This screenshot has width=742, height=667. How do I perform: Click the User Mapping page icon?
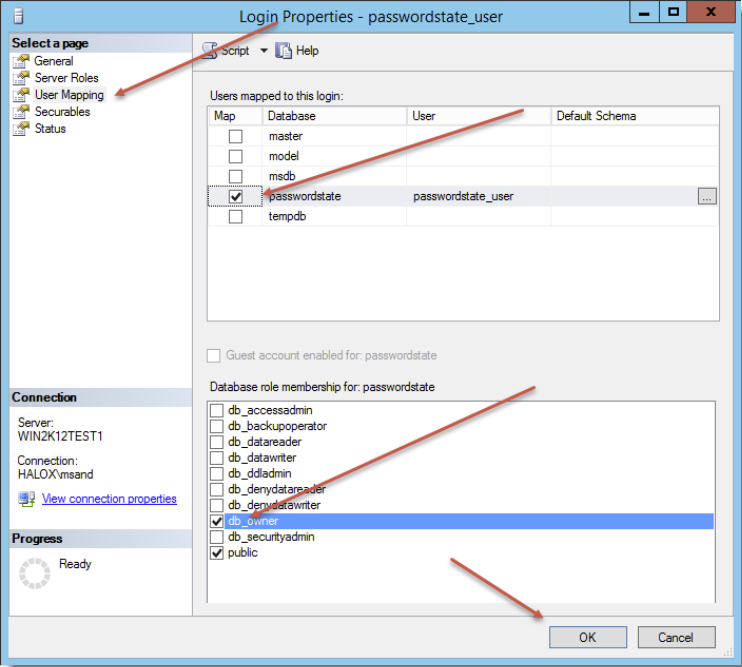[21, 95]
